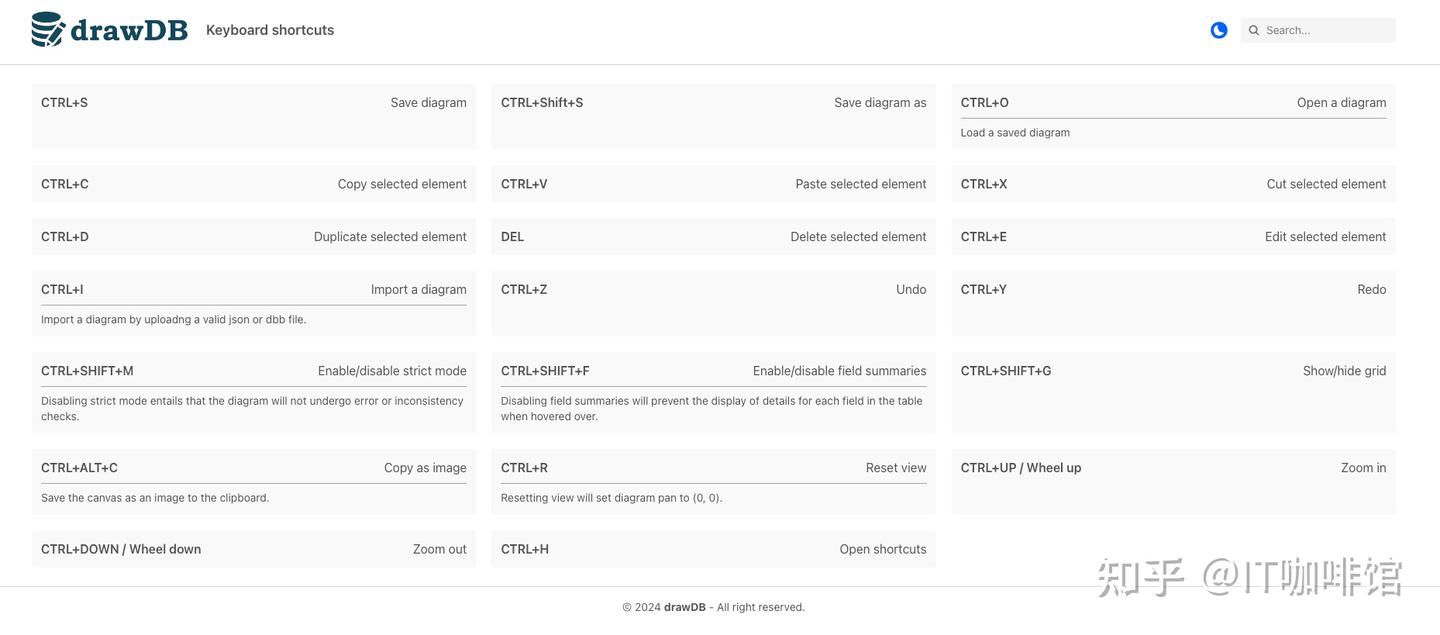Select the CTRL+S Save diagram card
This screenshot has width=1440, height=635.
coord(254,116)
